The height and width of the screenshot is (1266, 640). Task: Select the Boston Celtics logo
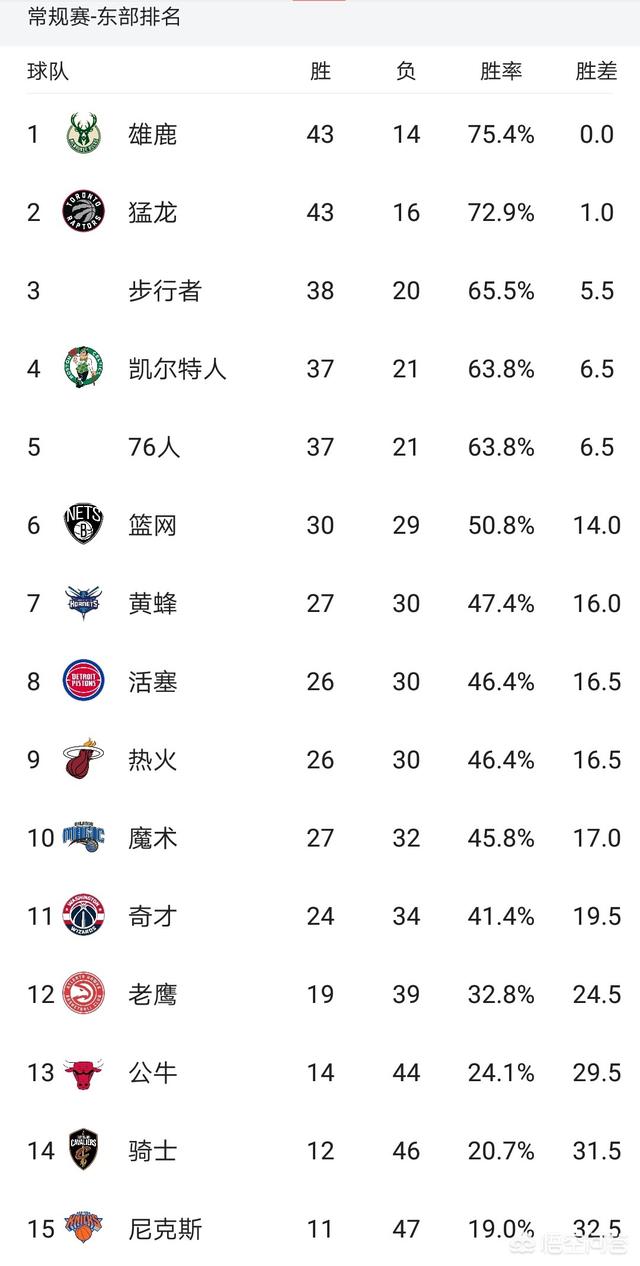pos(84,369)
